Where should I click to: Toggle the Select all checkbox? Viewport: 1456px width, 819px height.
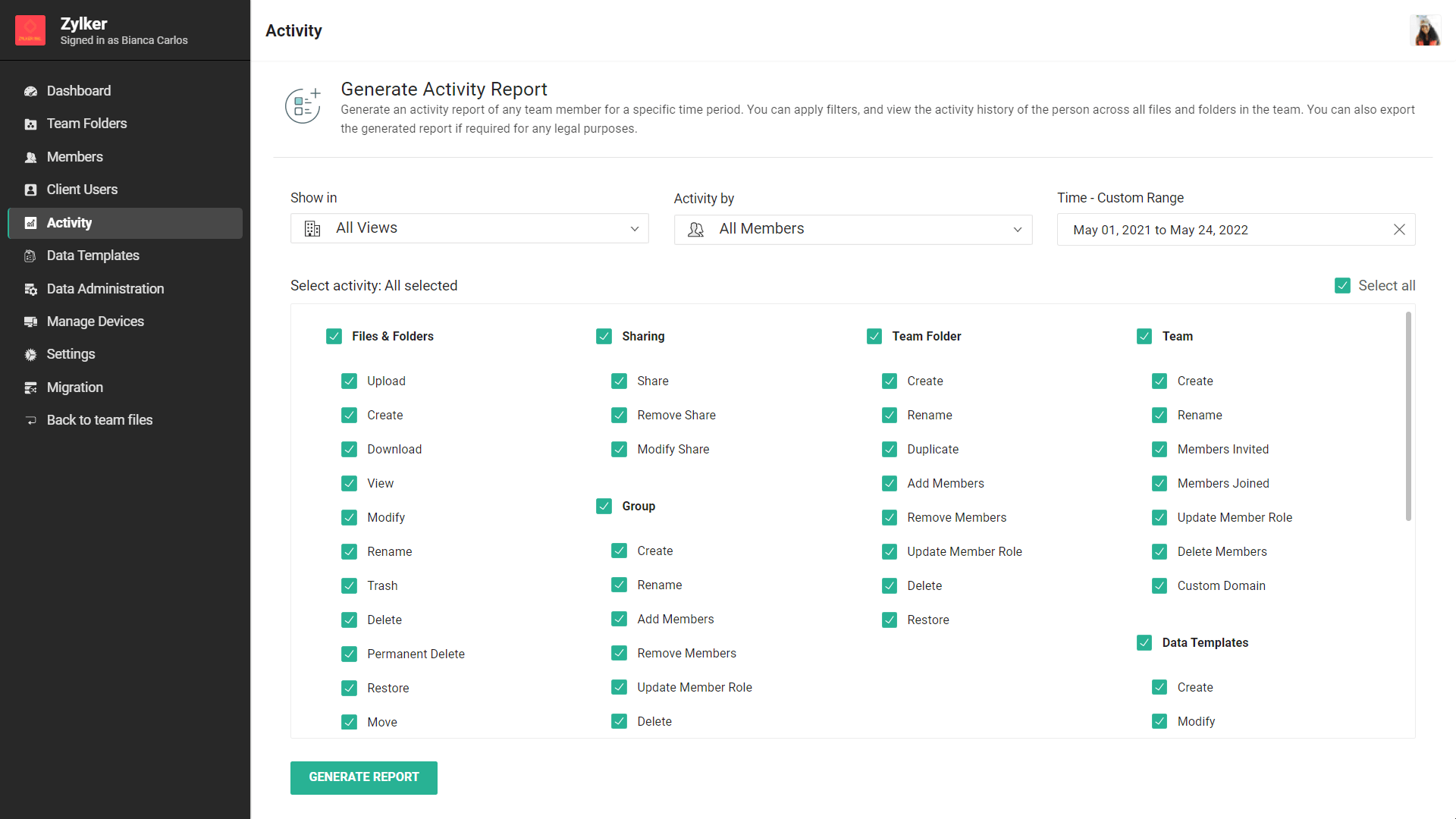point(1342,286)
